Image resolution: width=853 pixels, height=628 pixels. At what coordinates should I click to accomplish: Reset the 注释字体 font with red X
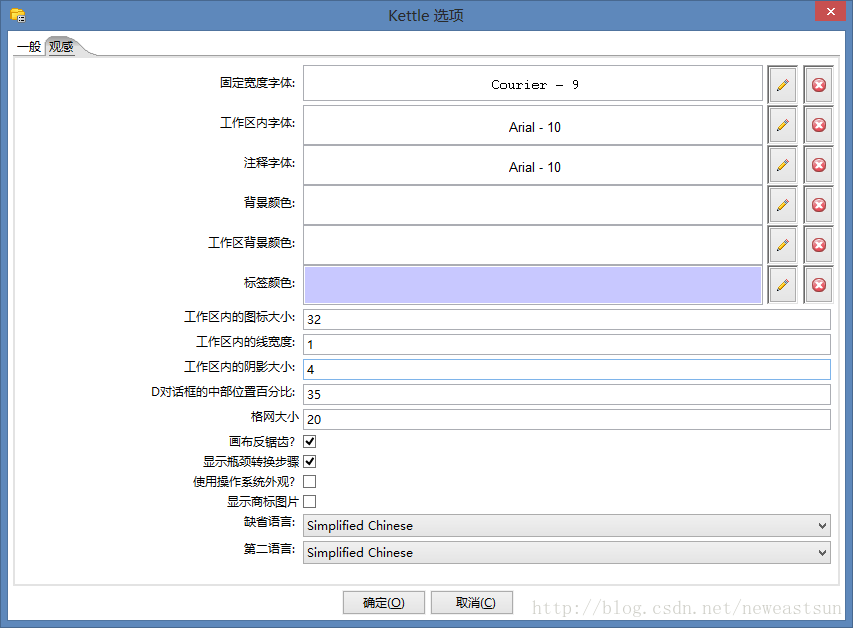(x=819, y=165)
